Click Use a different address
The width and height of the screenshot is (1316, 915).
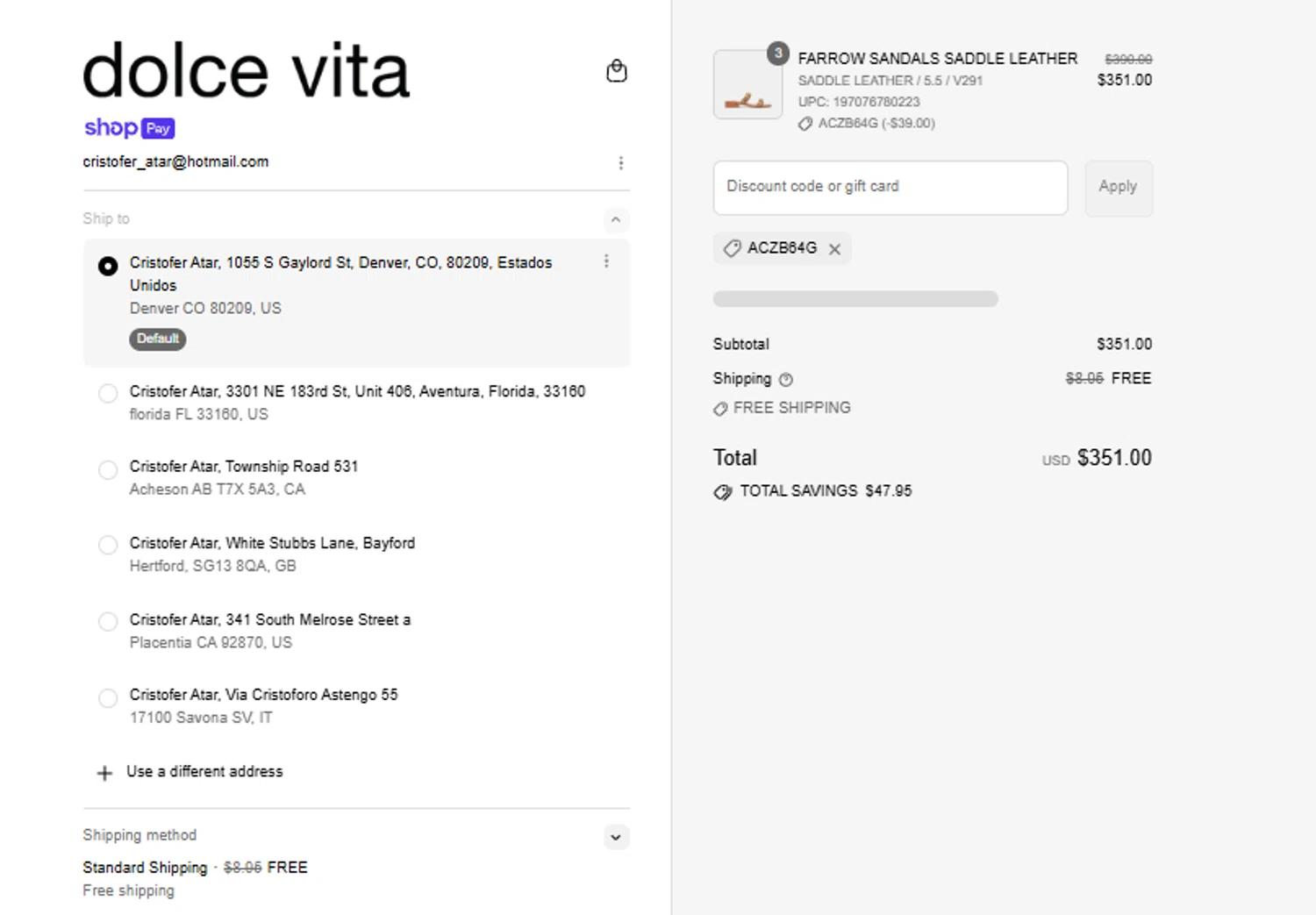pos(204,772)
